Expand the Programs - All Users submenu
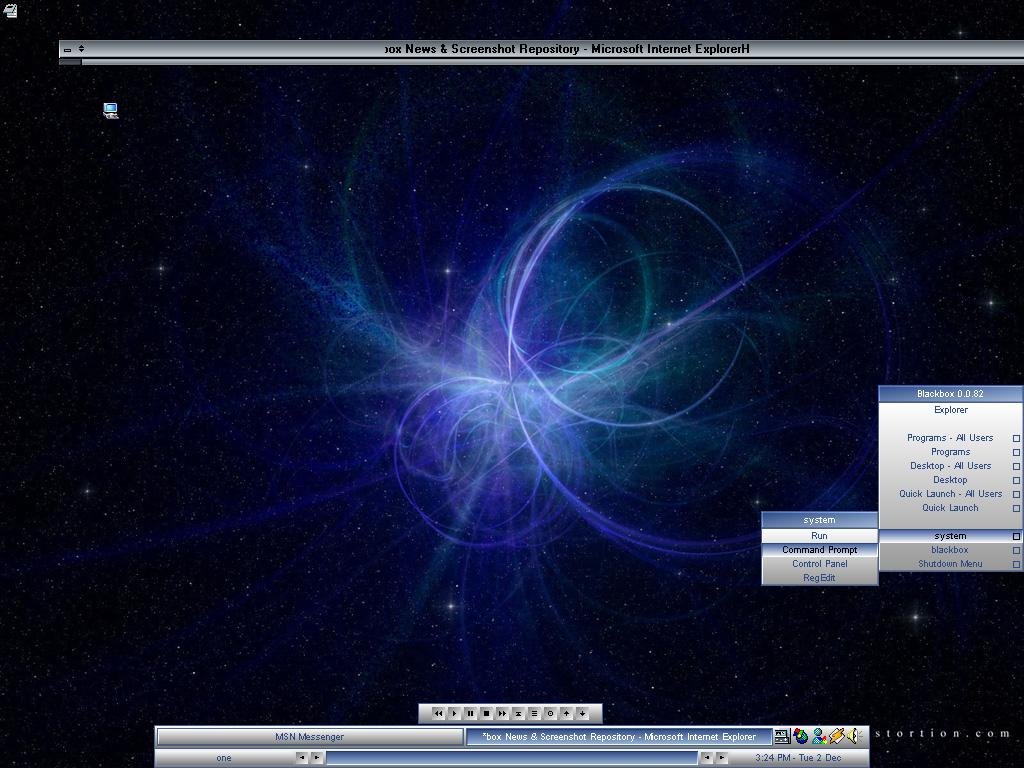The image size is (1024, 768). (950, 438)
